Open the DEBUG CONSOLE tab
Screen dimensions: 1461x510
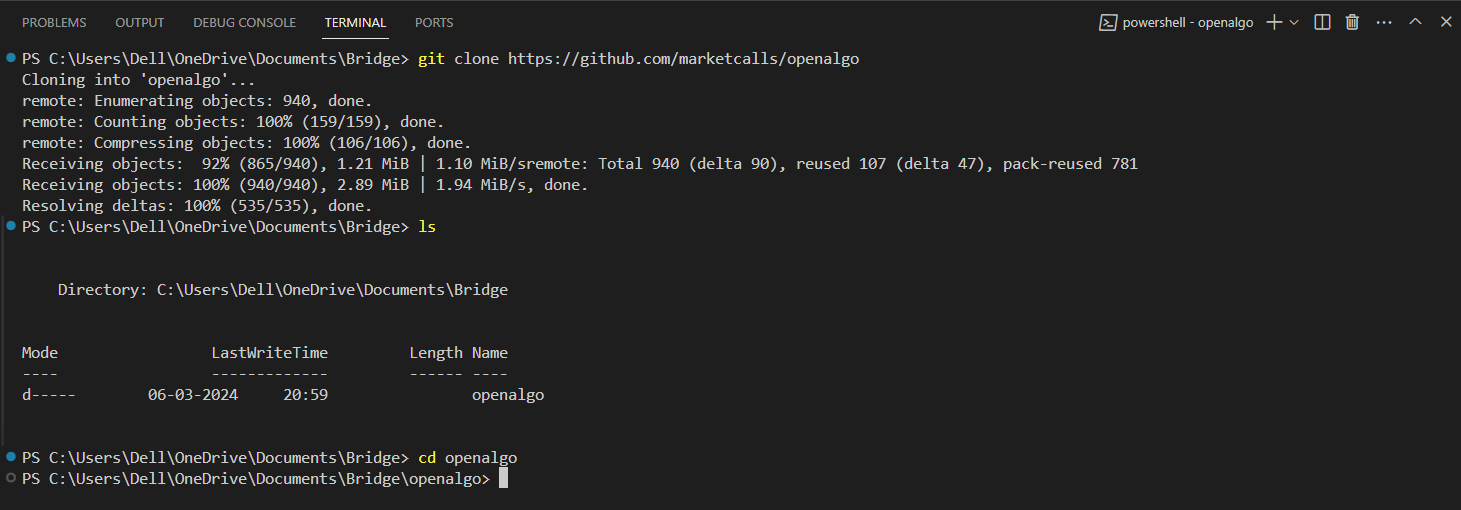(x=245, y=22)
